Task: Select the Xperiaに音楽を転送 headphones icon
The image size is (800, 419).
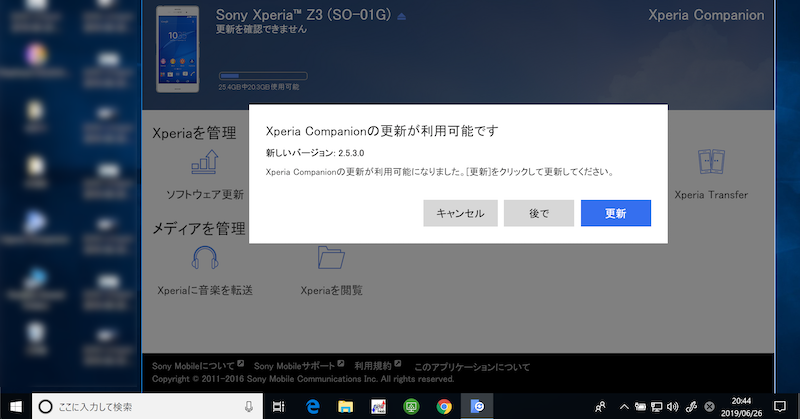Action: pos(204,259)
